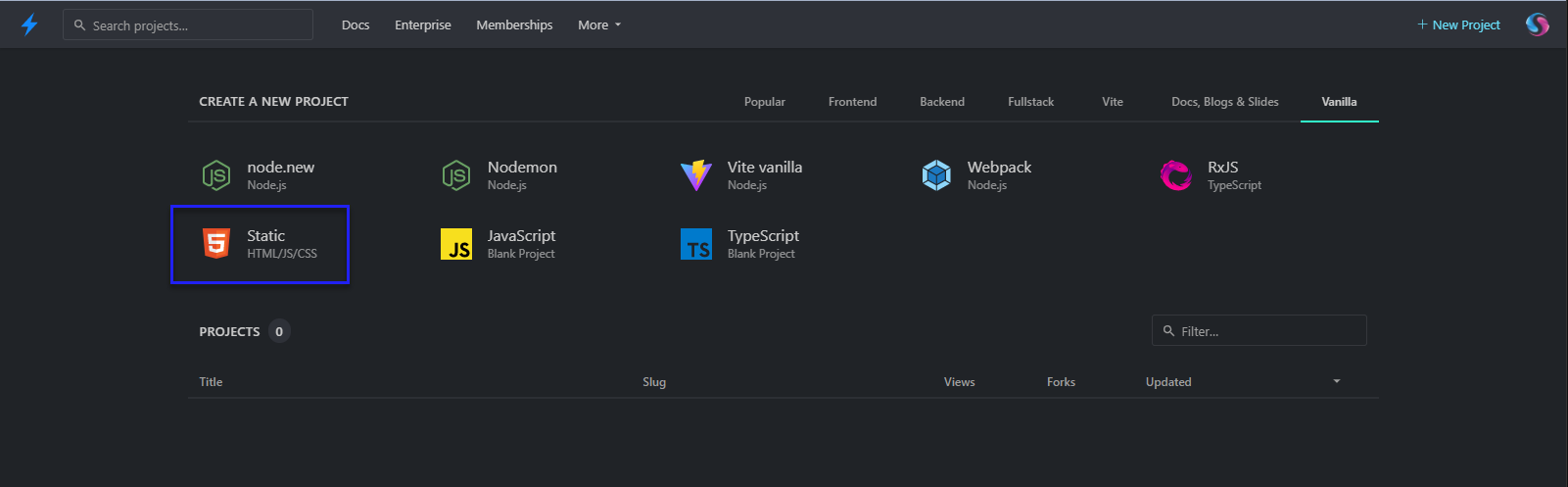
Task: Expand the More dropdown menu
Action: click(x=599, y=25)
